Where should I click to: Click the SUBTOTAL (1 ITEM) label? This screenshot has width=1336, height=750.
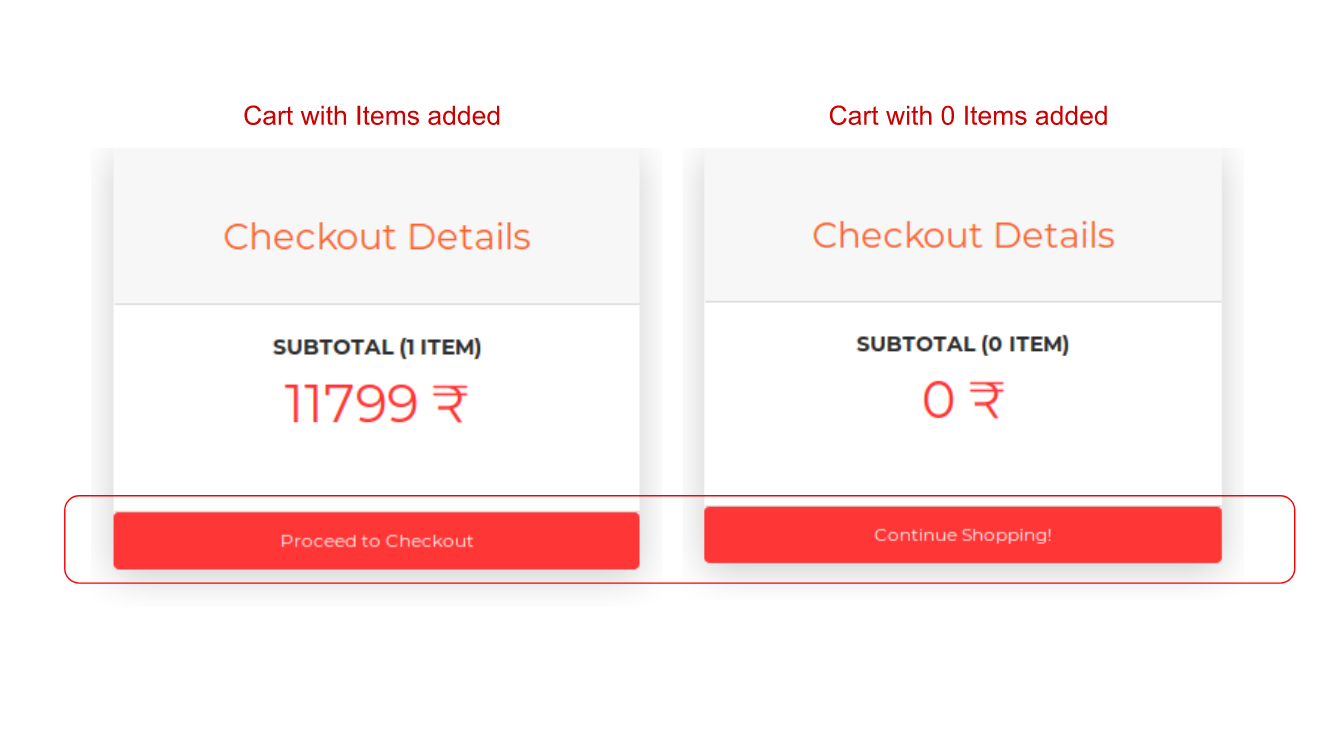coord(376,348)
